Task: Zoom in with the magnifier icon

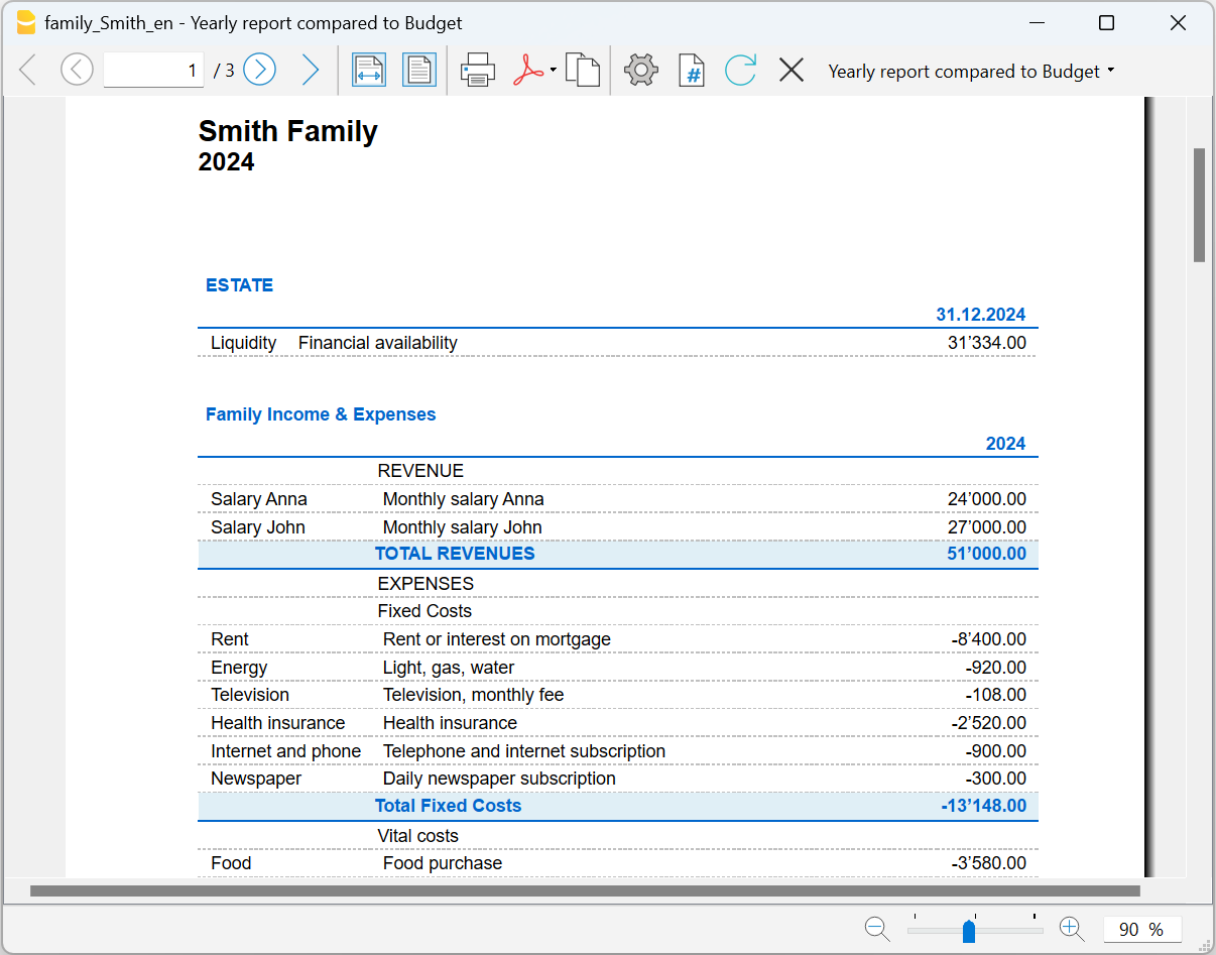Action: [x=1071, y=929]
